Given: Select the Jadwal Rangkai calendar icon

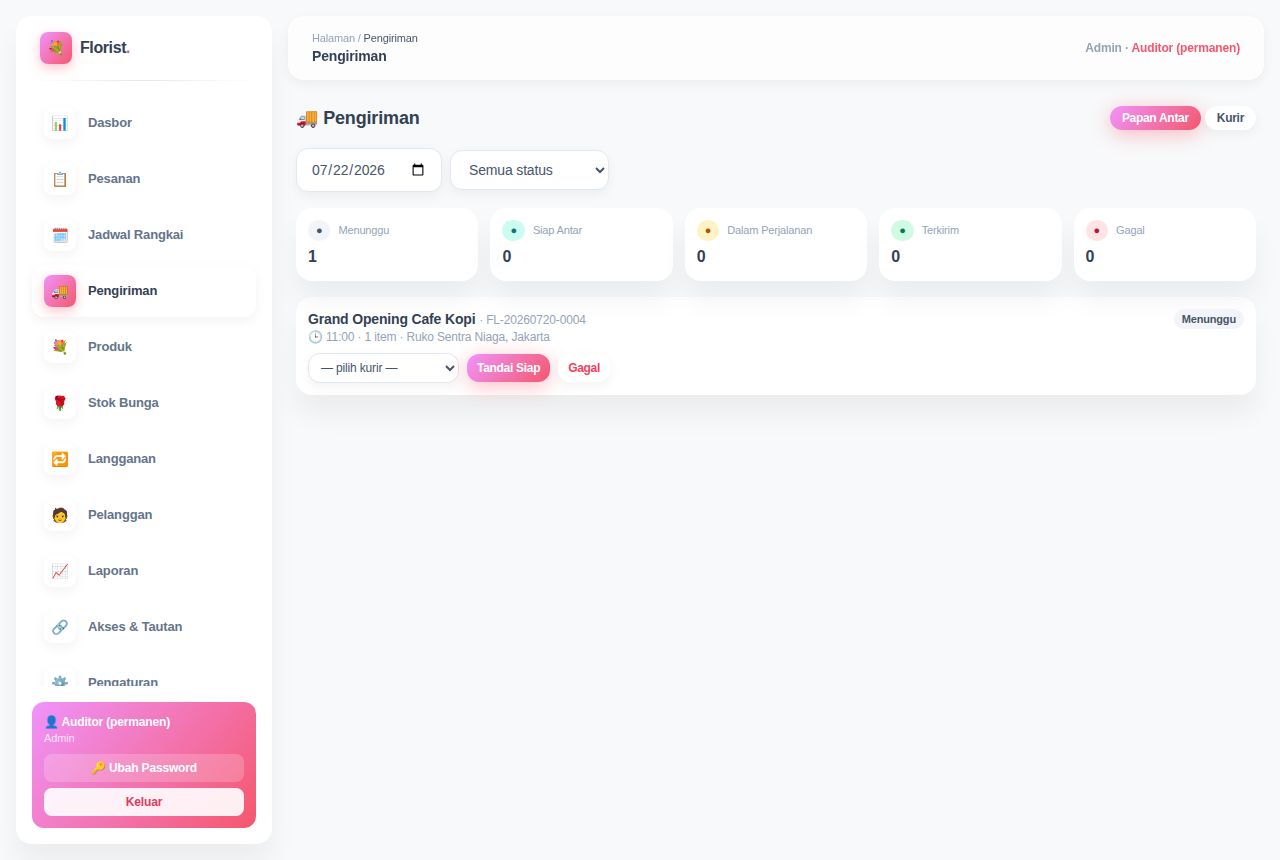Looking at the screenshot, I should pyautogui.click(x=60, y=235).
